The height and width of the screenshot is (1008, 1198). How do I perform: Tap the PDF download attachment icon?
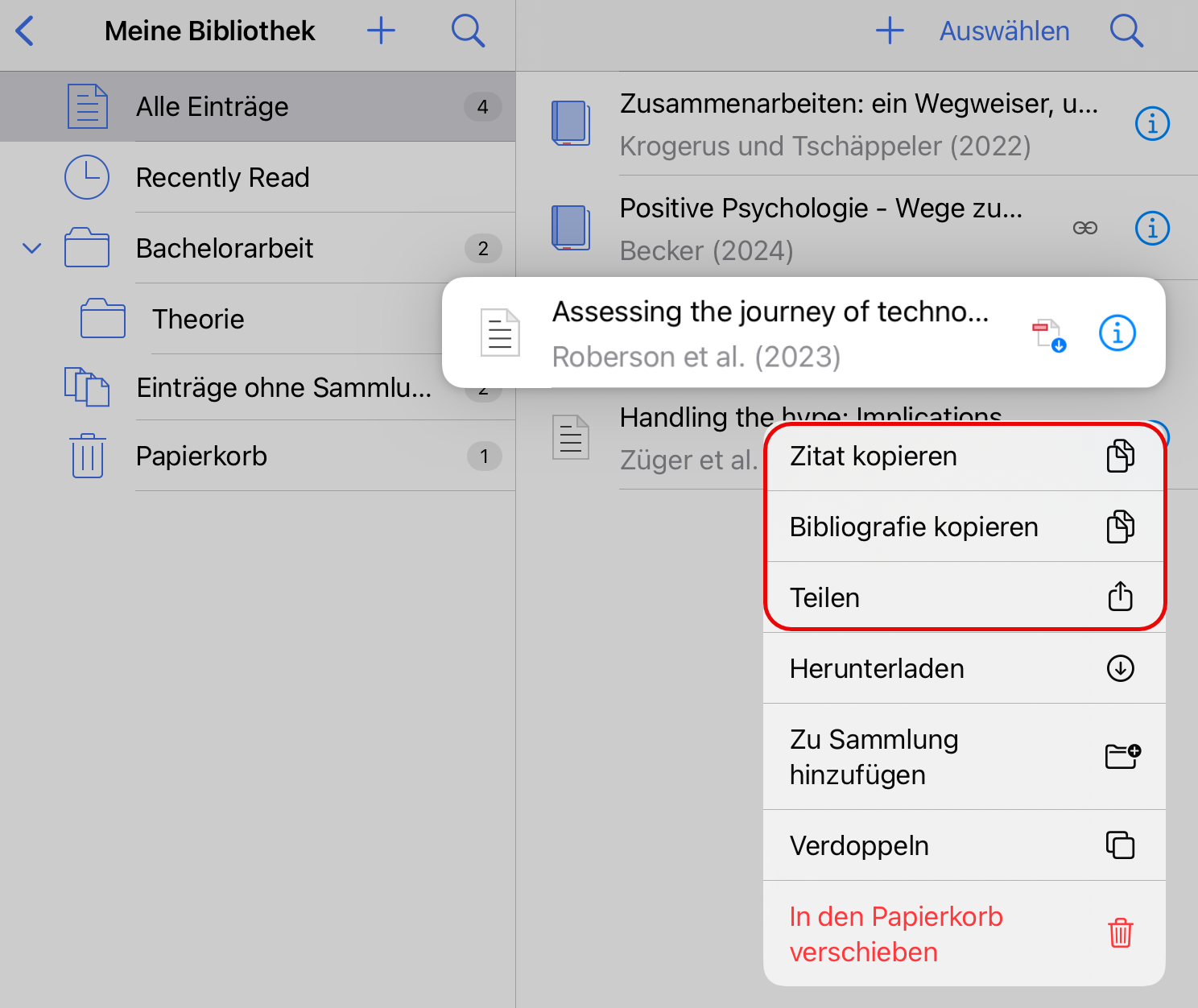pyautogui.click(x=1049, y=335)
